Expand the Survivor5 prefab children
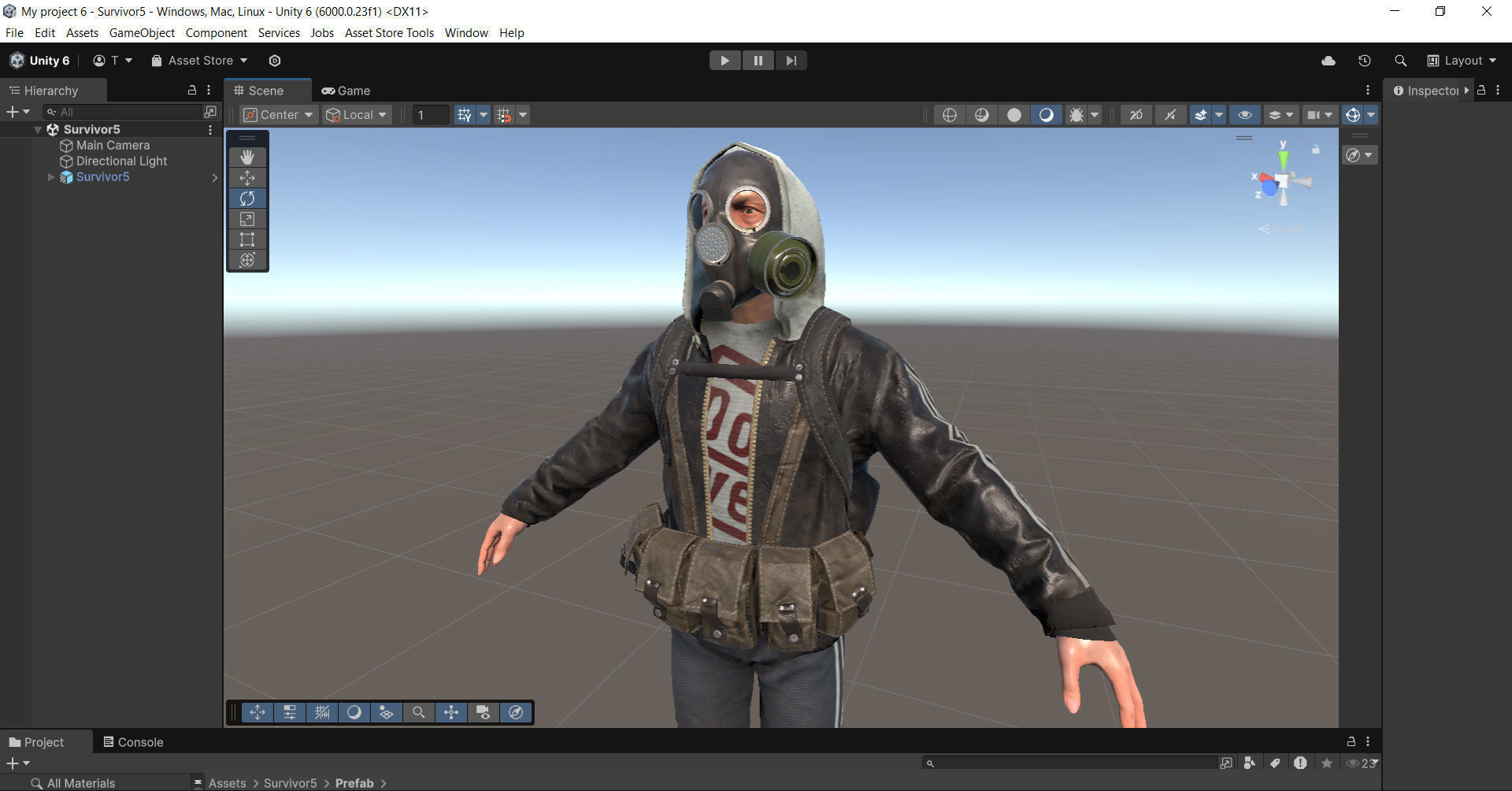The height and width of the screenshot is (791, 1512). [x=51, y=177]
